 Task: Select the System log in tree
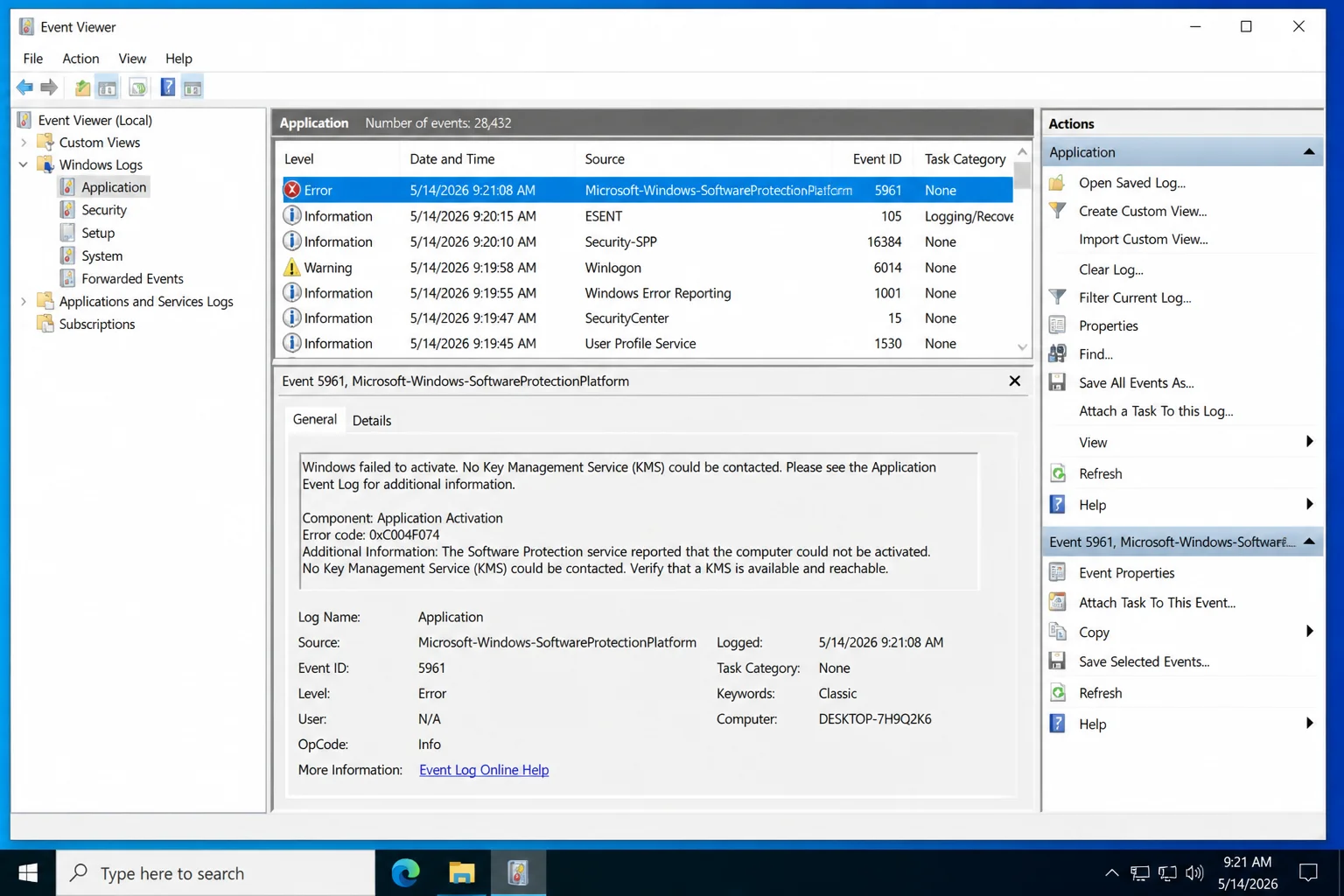101,255
